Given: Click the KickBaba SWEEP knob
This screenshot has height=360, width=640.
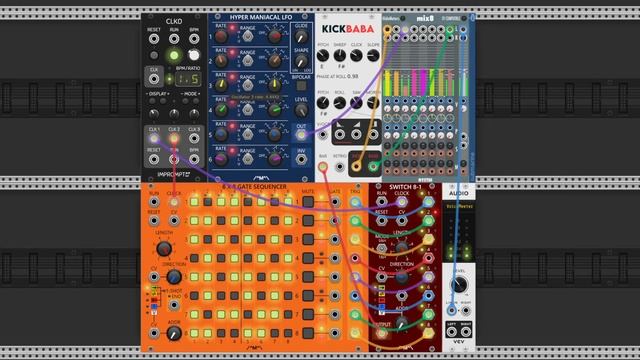Looking at the screenshot, I should 340,56.
